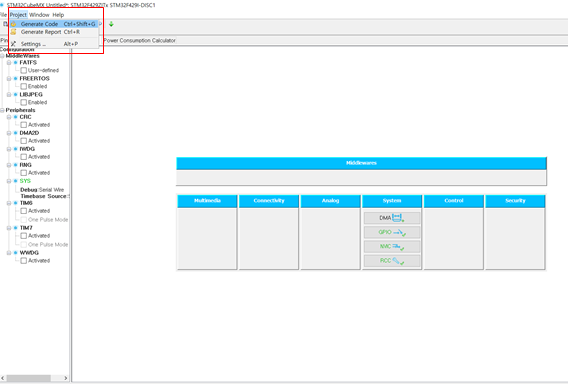
Task: Click the Project menu bar item
Action: [x=18, y=15]
